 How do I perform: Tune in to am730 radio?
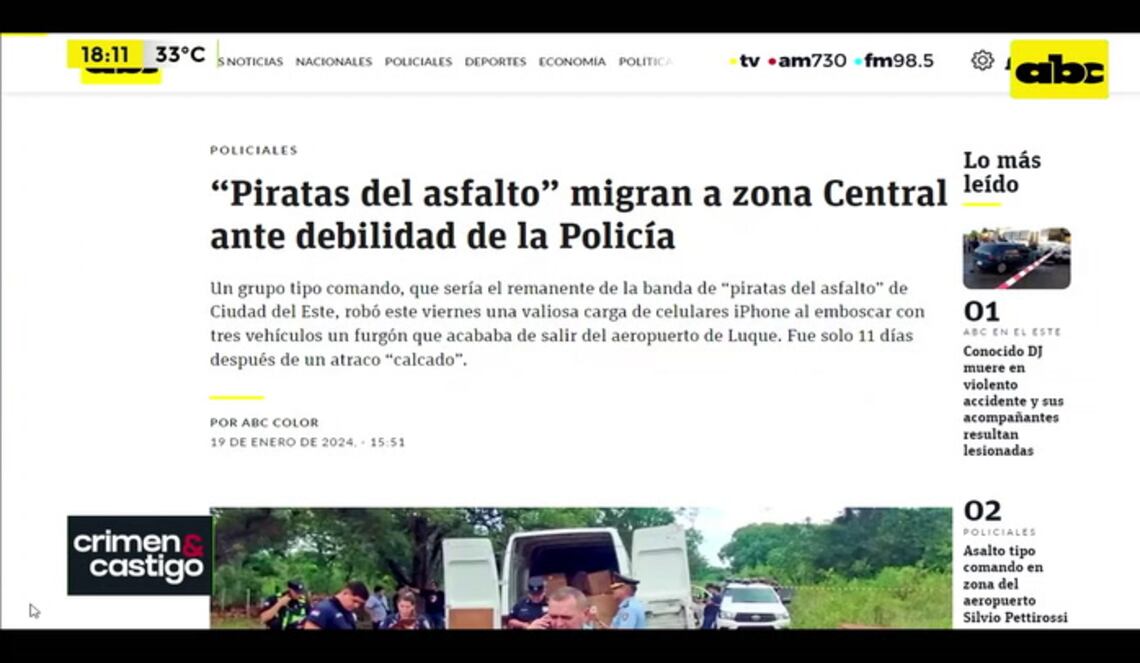click(x=807, y=61)
